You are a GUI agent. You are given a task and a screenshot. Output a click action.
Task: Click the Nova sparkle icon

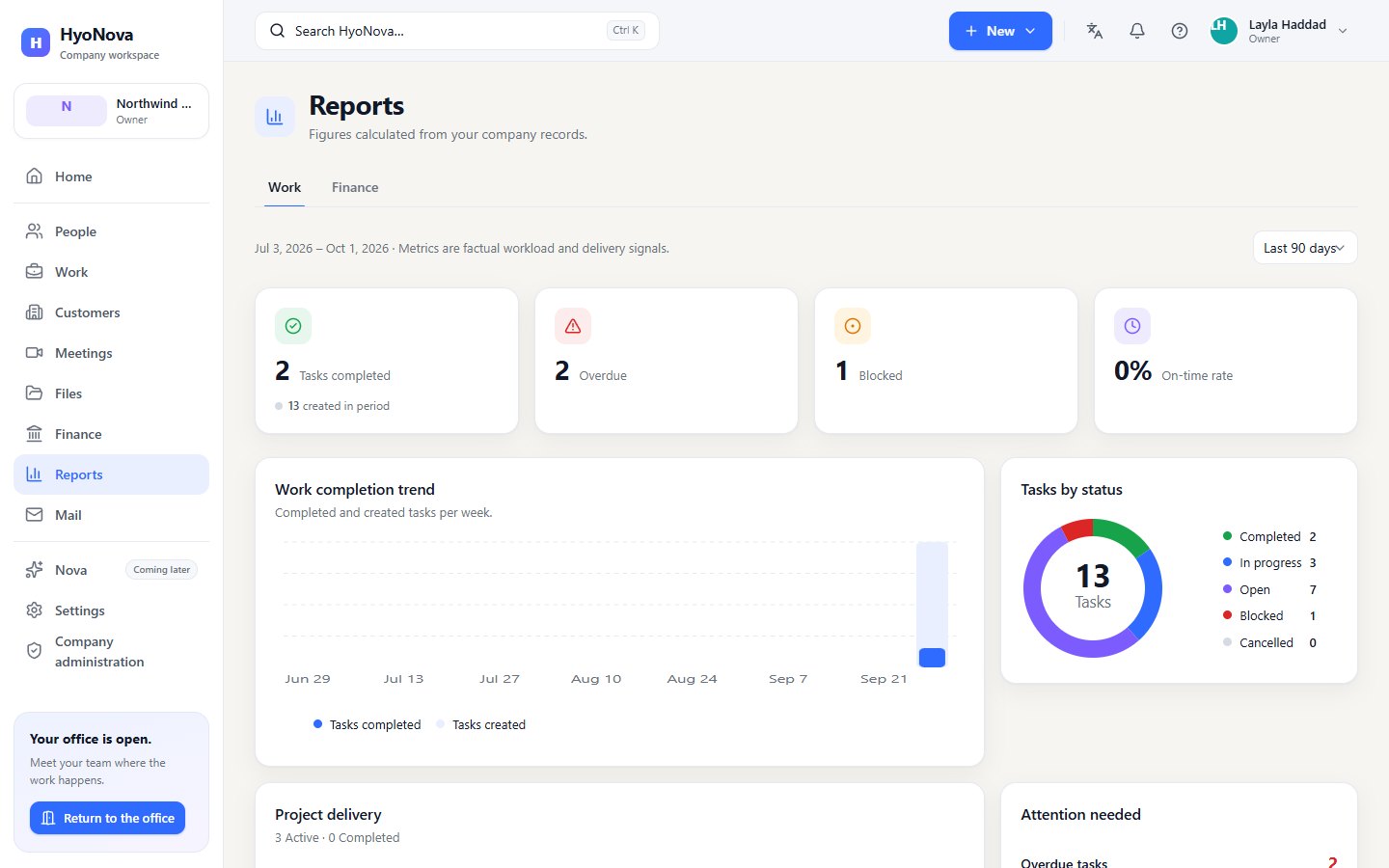tap(35, 570)
